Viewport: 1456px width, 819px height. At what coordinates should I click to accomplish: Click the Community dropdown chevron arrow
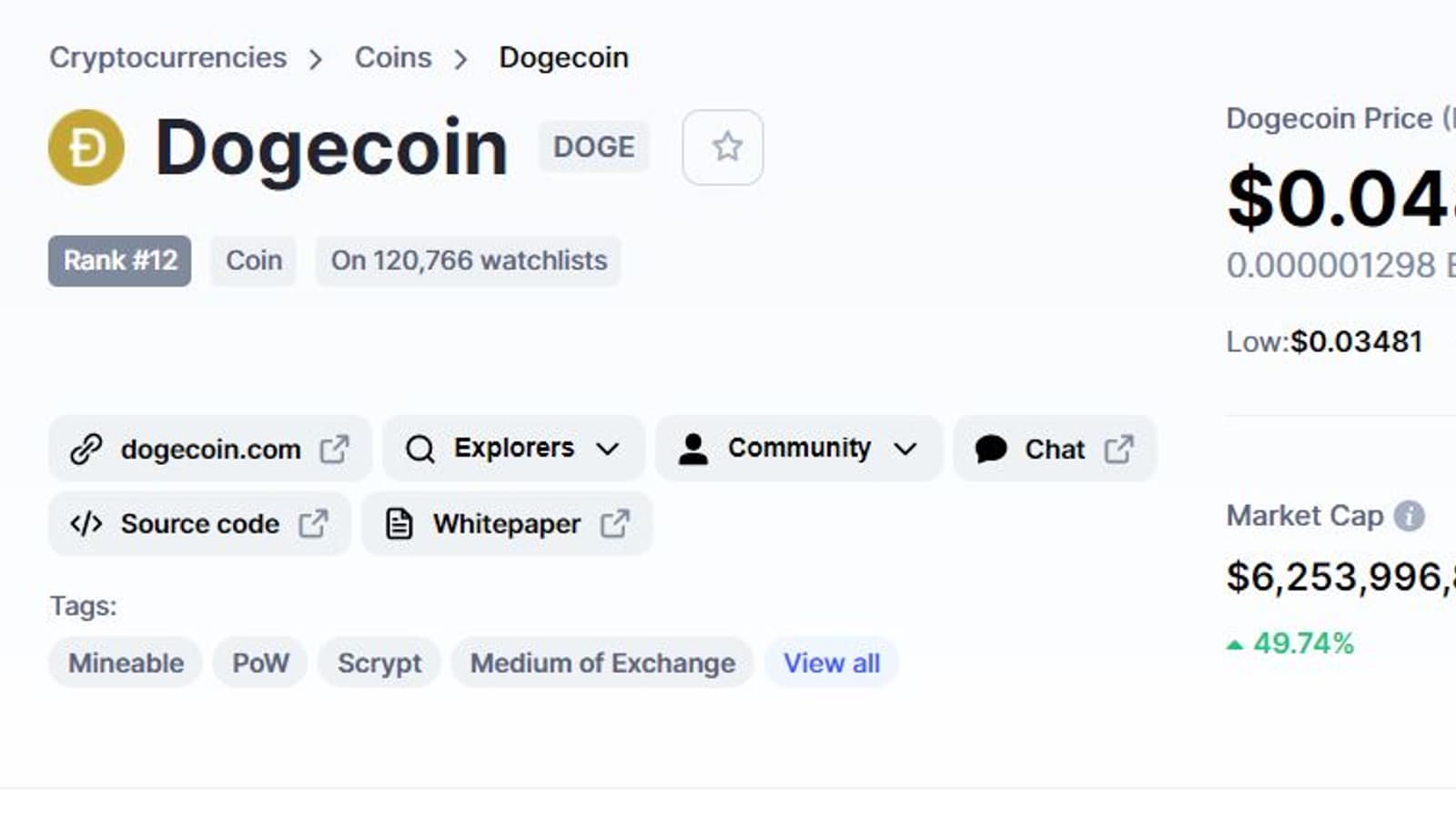click(905, 449)
